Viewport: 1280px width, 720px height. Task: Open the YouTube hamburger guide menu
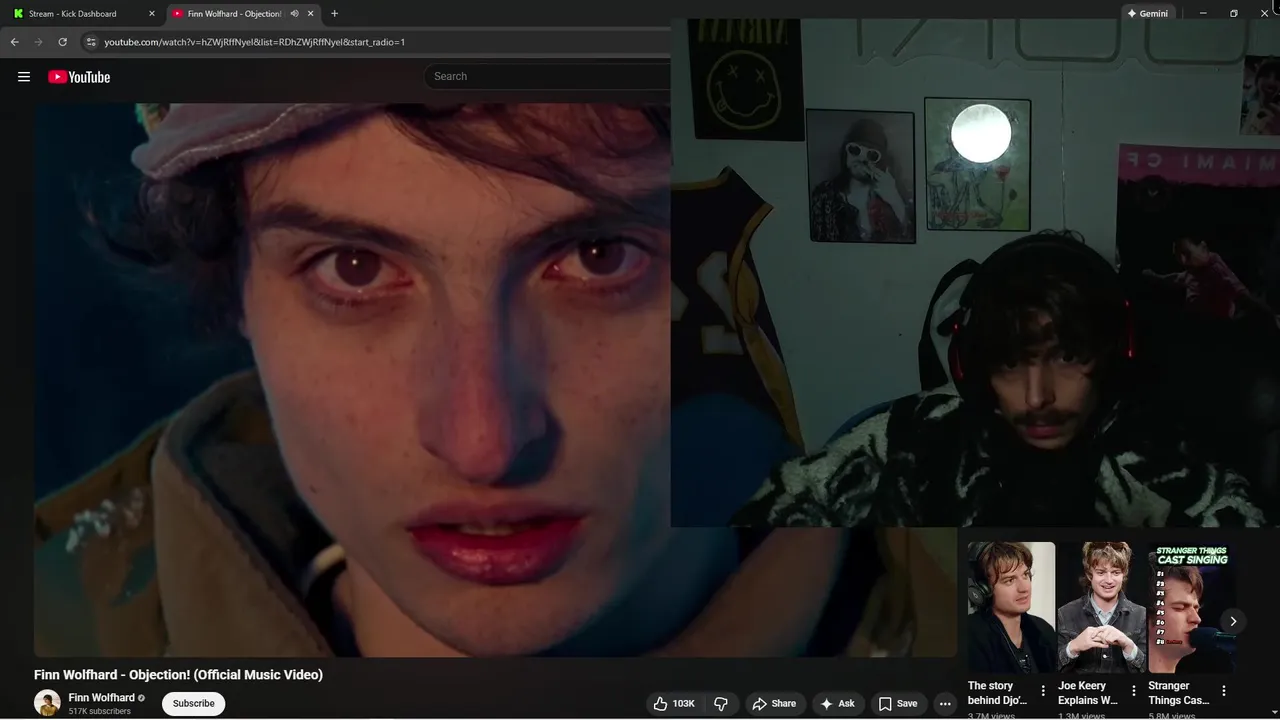point(24,77)
